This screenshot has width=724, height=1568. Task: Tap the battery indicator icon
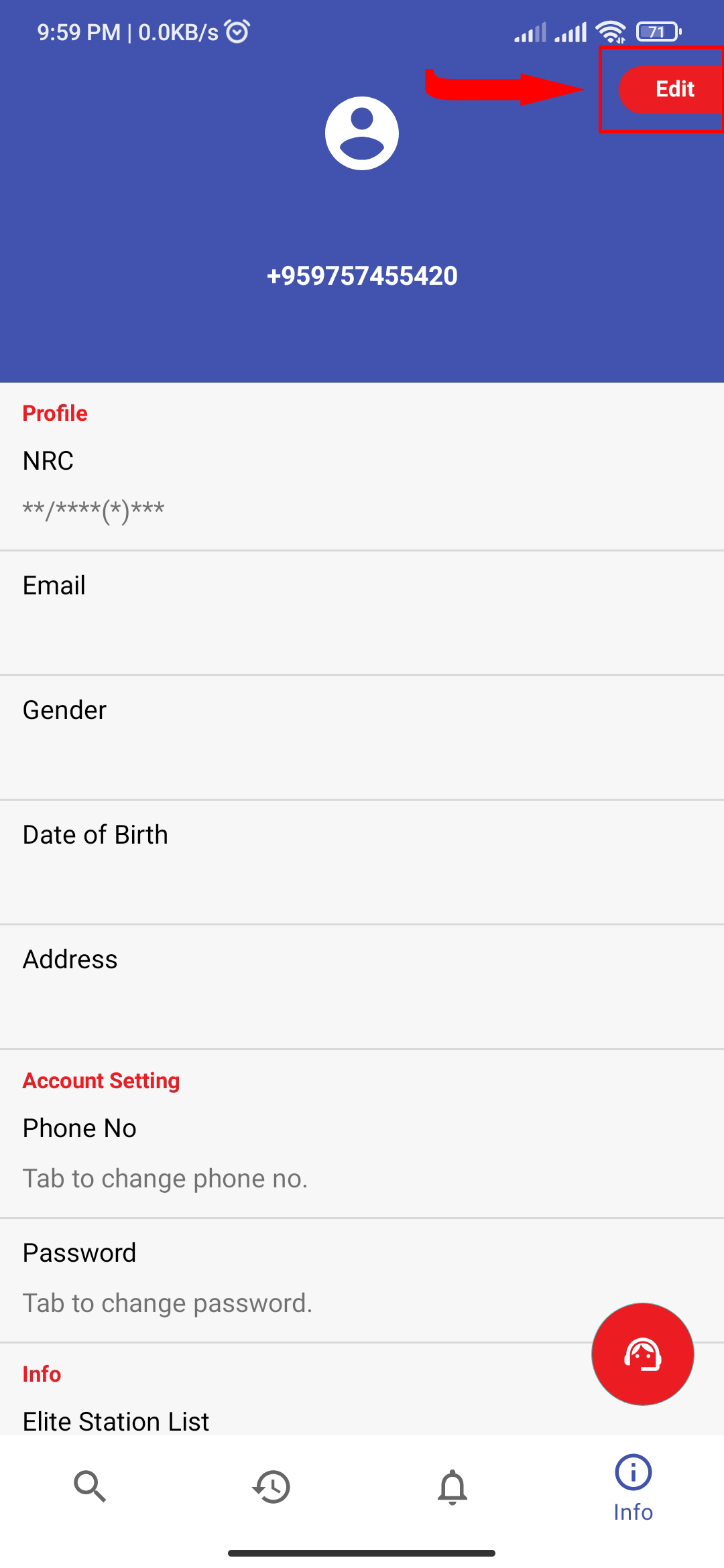(658, 31)
